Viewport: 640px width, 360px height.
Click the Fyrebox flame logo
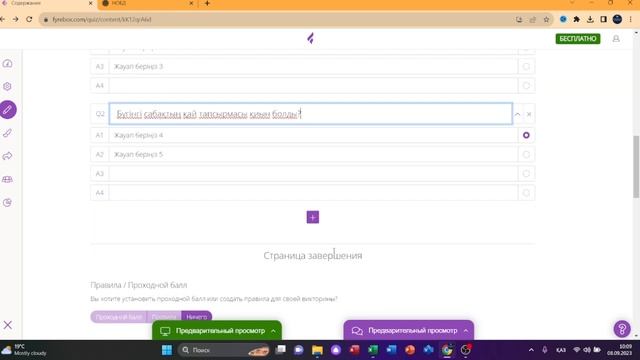click(x=311, y=38)
